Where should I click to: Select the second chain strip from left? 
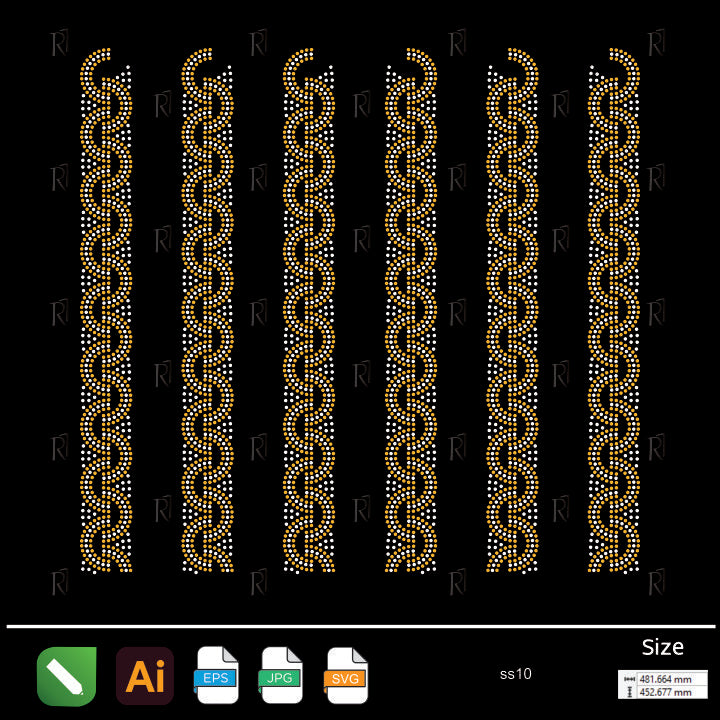pos(208,320)
